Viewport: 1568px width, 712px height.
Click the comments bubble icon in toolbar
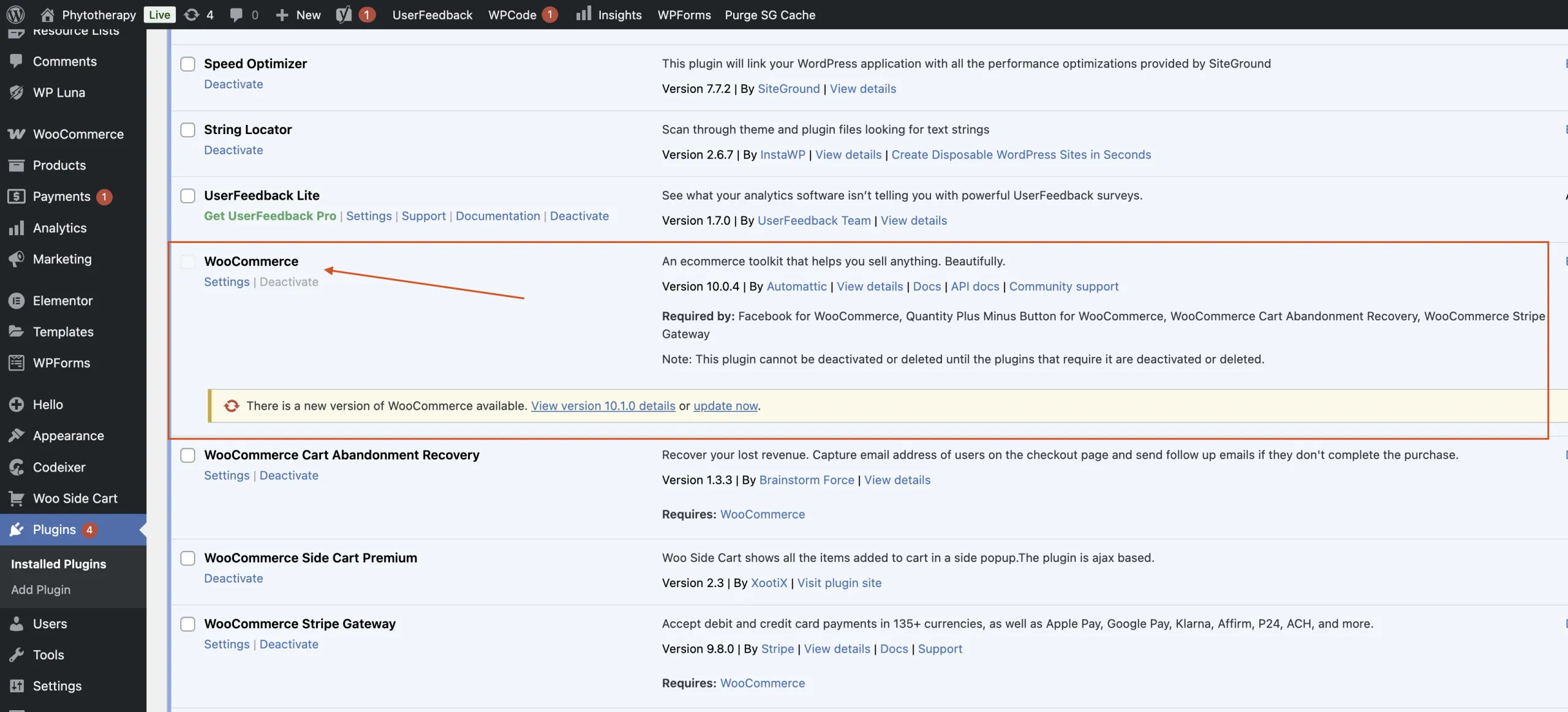236,14
